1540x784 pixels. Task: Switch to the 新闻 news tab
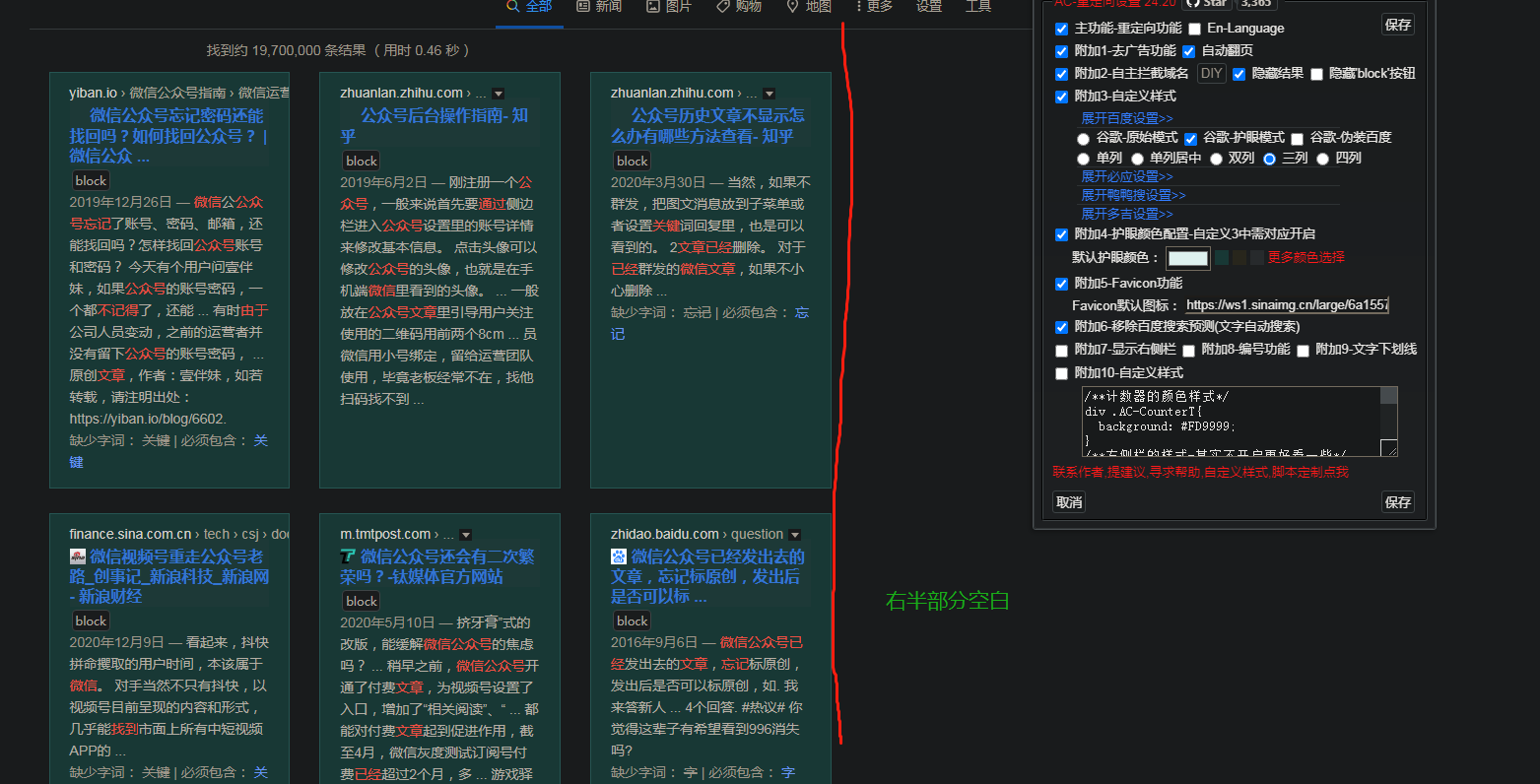tap(599, 6)
